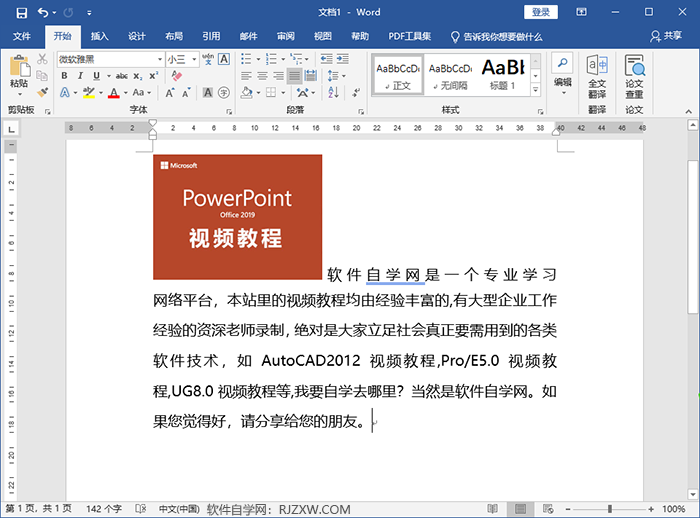Enable justified text alignment
The width and height of the screenshot is (700, 518).
(295, 76)
